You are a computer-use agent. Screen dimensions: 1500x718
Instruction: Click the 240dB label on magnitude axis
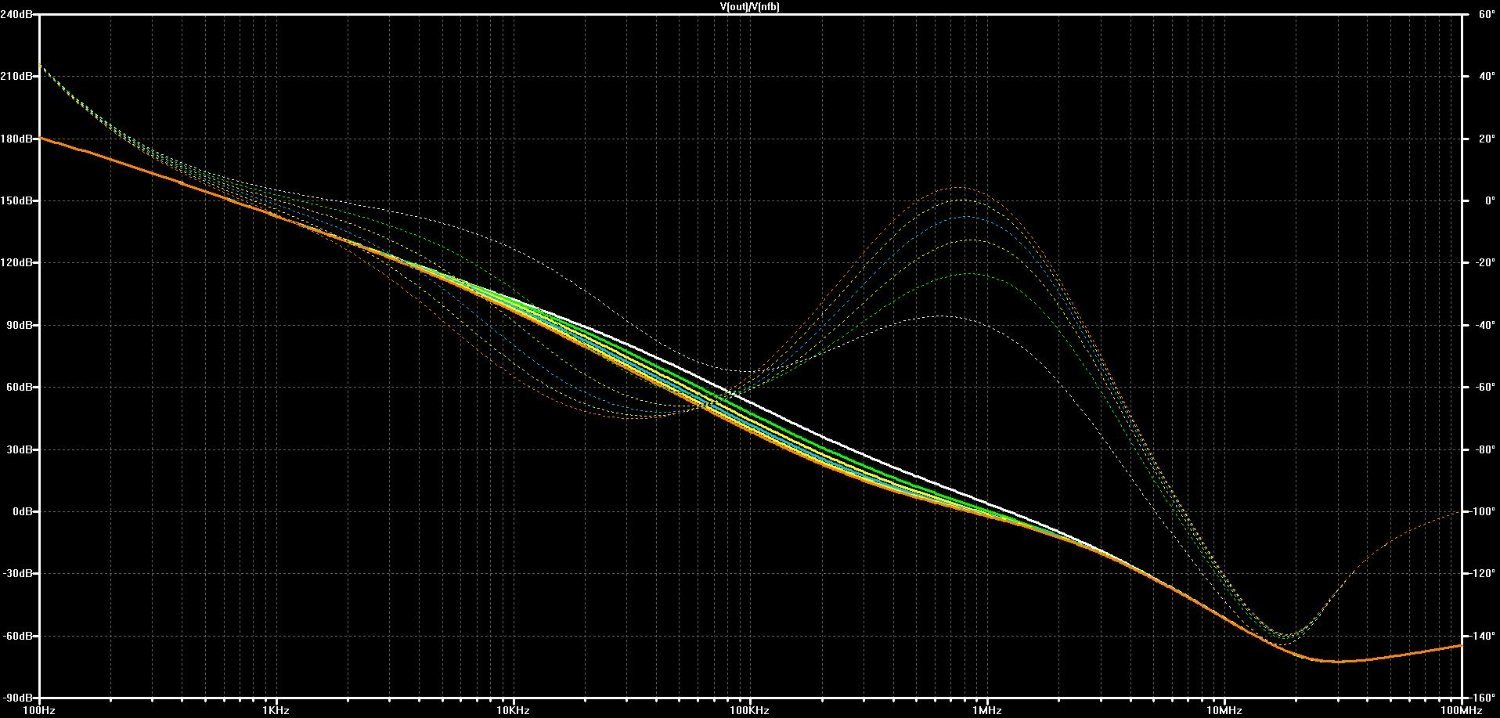click(x=18, y=15)
